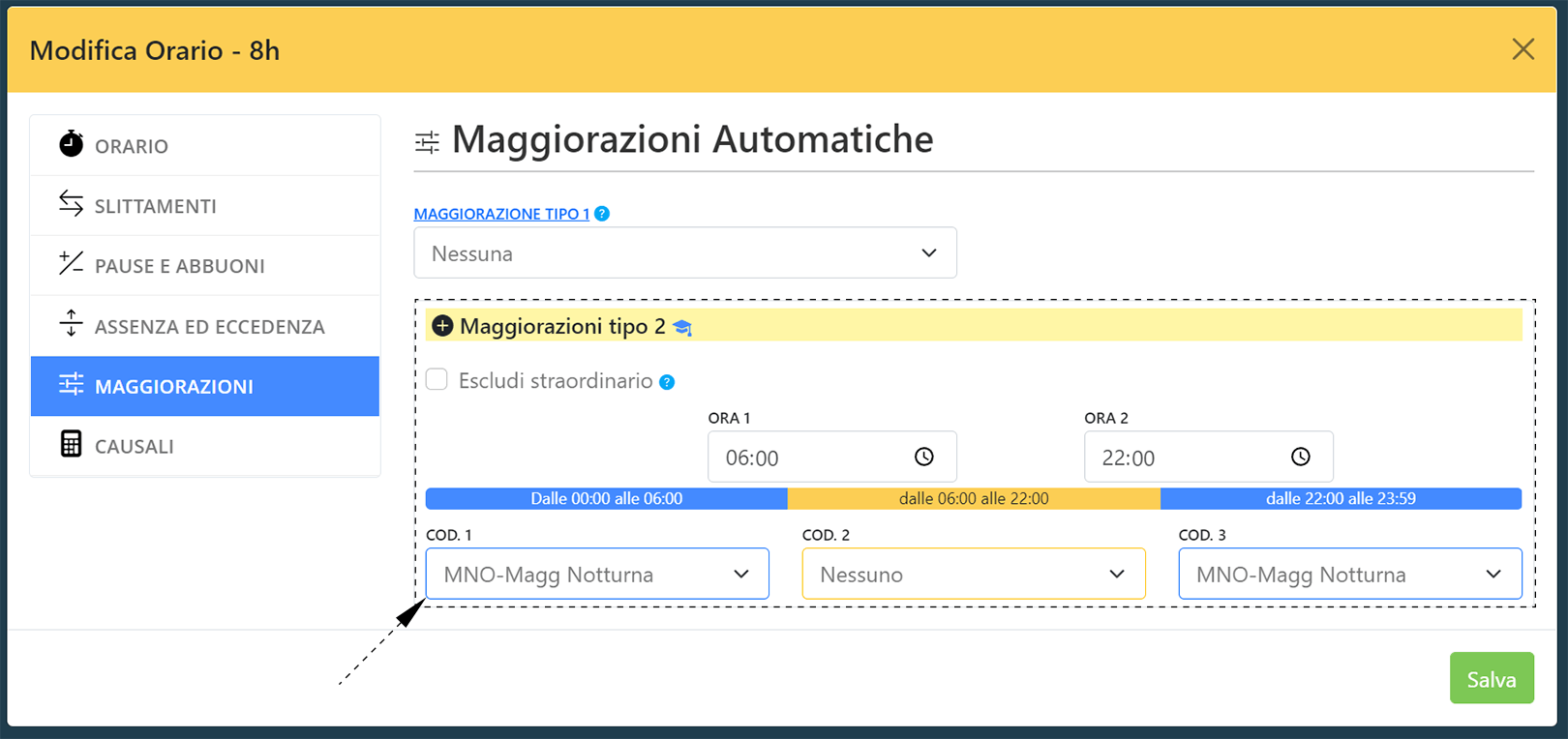Screen dimensions: 1568x739
Task: Follow the MAGGIORAZIONE TIPO 1 link
Action: pos(501,214)
